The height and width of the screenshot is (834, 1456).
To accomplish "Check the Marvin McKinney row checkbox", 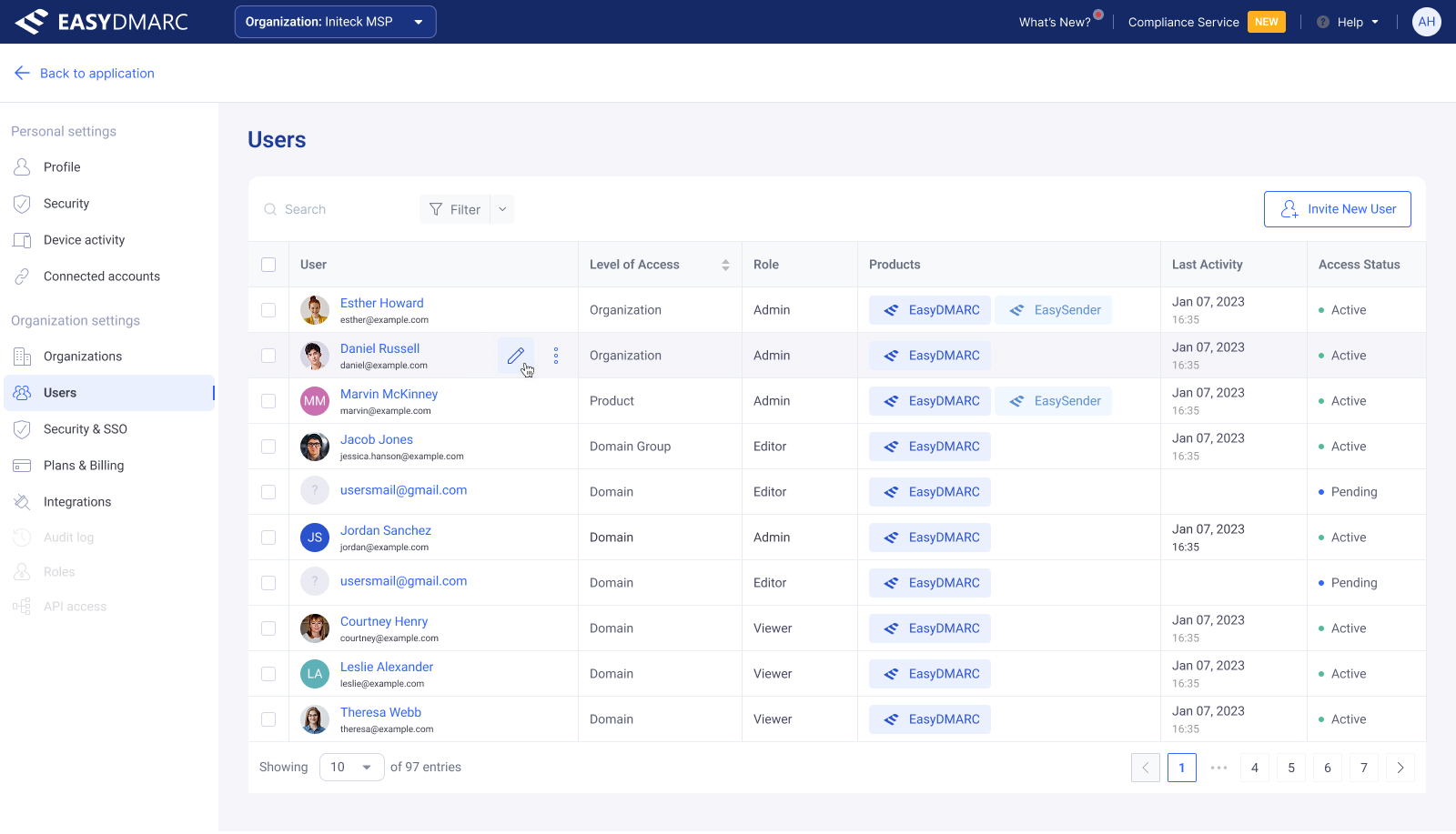I will coord(268,401).
